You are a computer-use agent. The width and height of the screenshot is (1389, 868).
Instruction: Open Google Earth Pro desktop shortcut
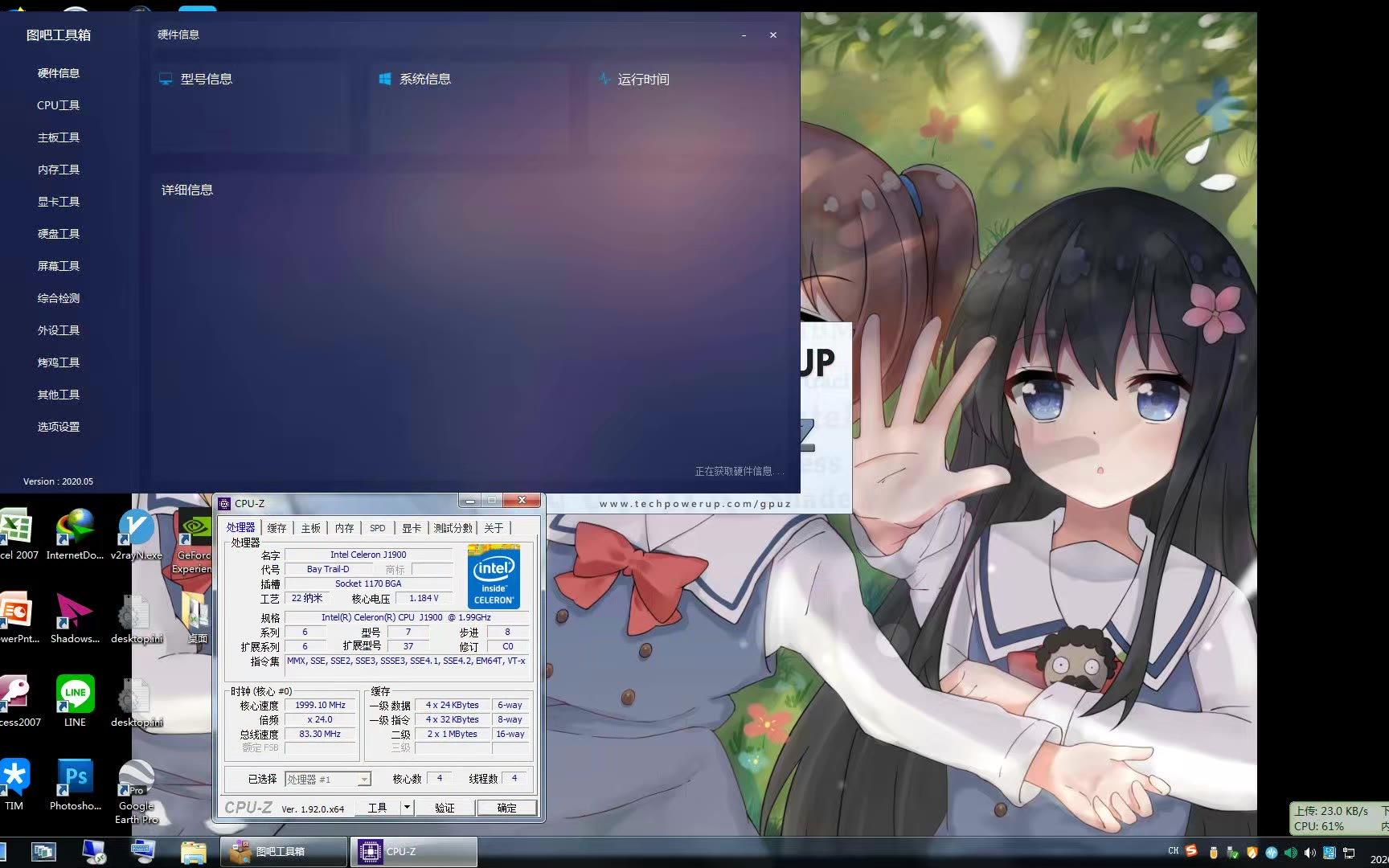pyautogui.click(x=137, y=792)
